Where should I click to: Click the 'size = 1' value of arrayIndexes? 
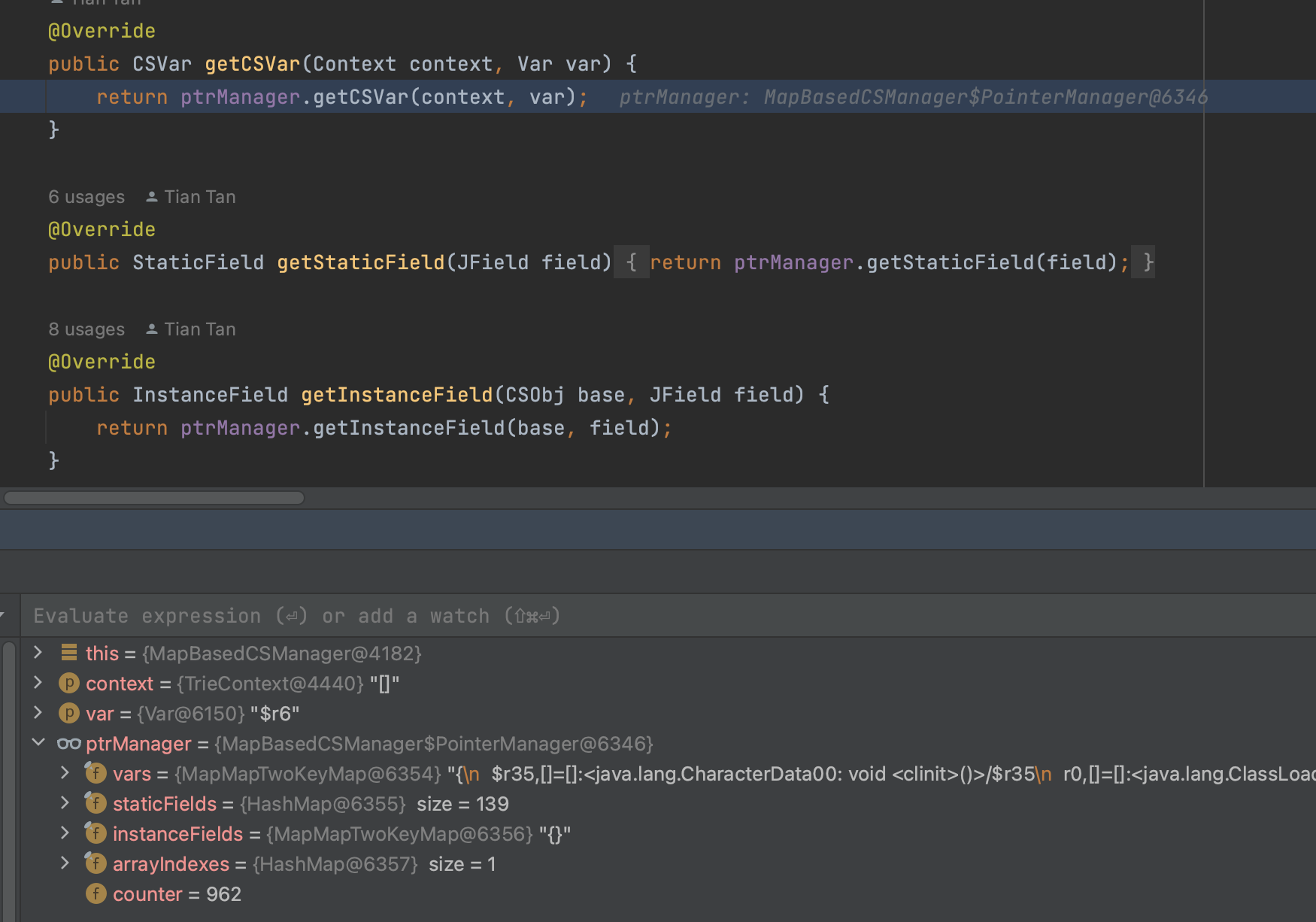pos(462,863)
